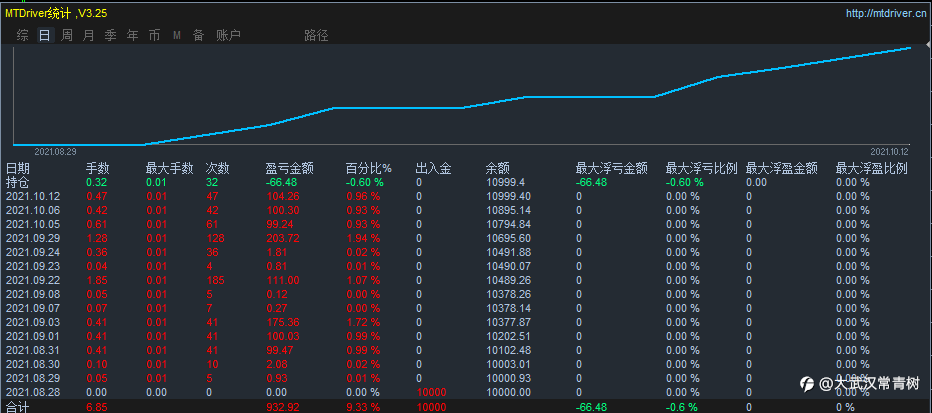The width and height of the screenshot is (932, 413).
Task: Click the 最大浮亏金额 column header
Action: coord(612,169)
